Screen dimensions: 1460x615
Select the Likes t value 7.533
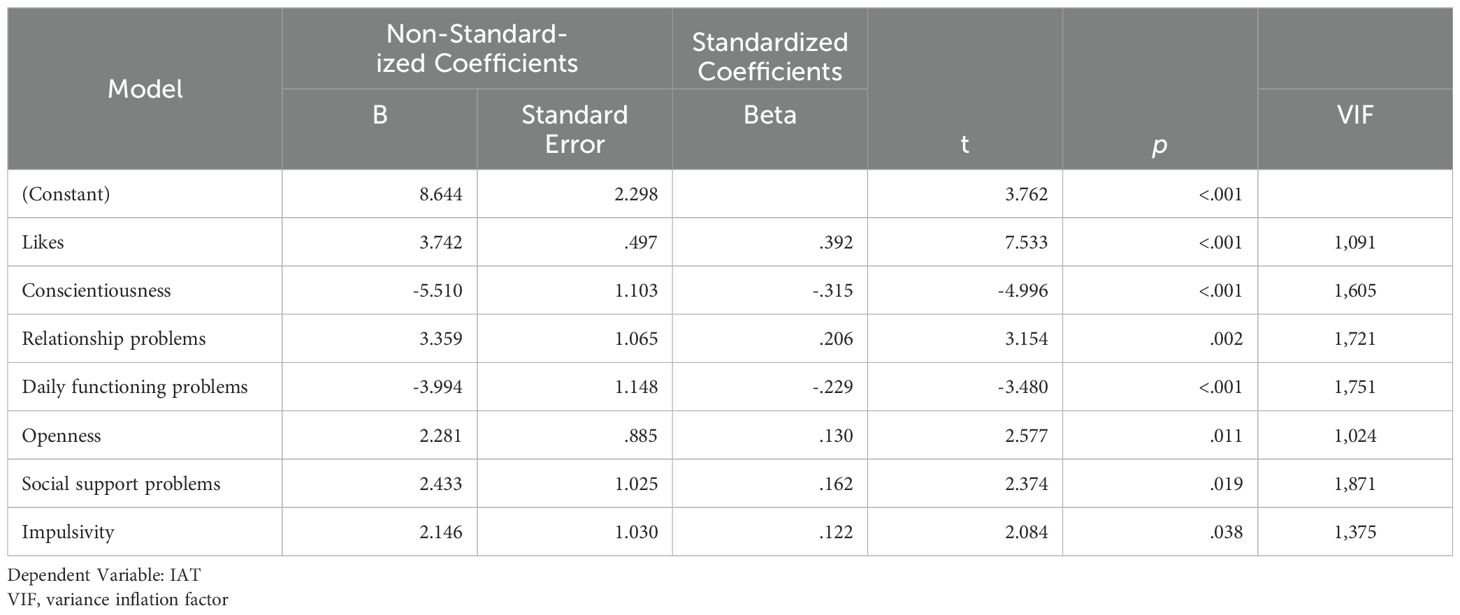(1024, 242)
